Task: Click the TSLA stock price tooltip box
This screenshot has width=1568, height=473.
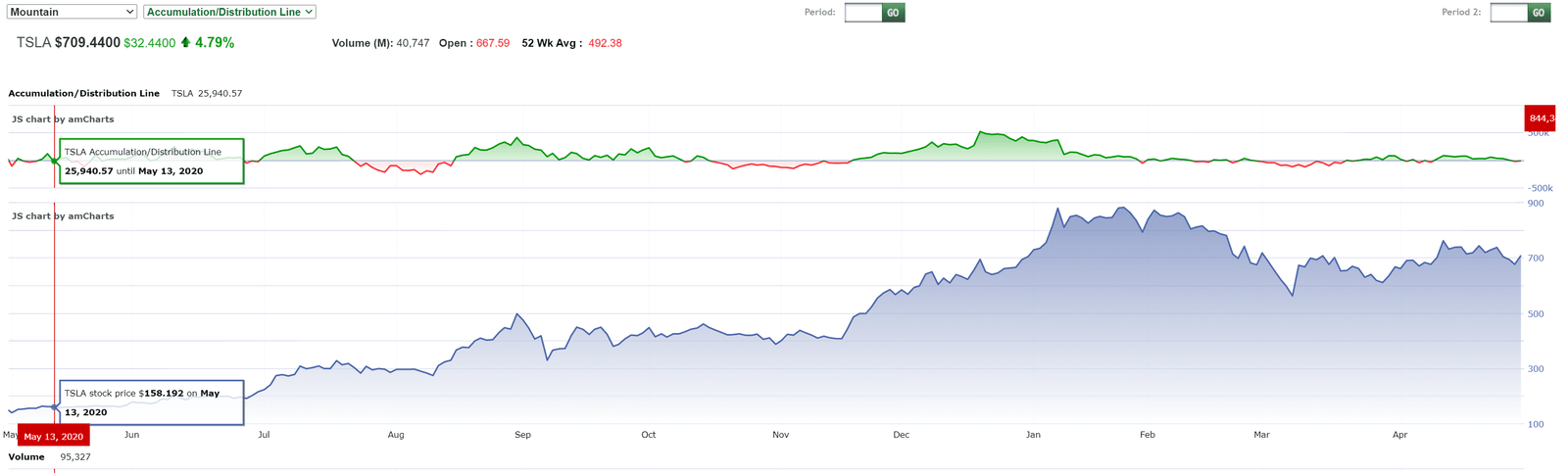Action: pyautogui.click(x=152, y=402)
